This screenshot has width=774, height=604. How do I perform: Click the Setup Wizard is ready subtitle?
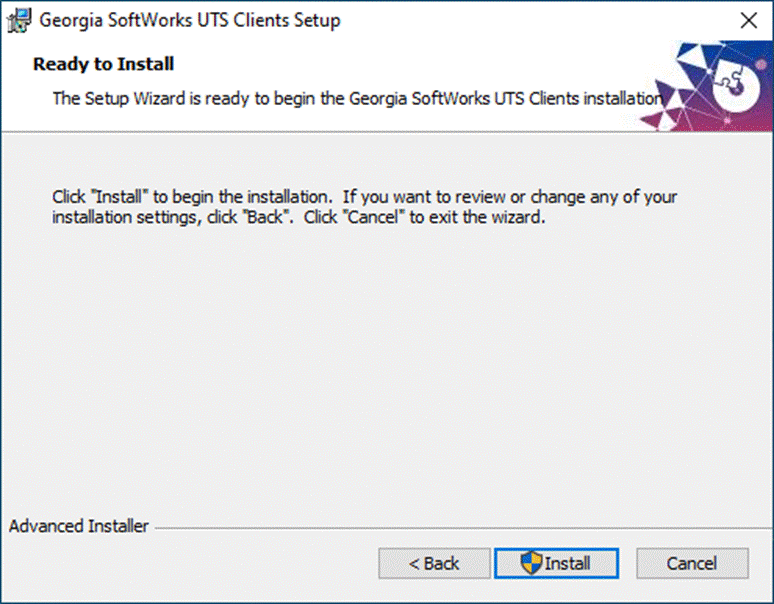[358, 99]
